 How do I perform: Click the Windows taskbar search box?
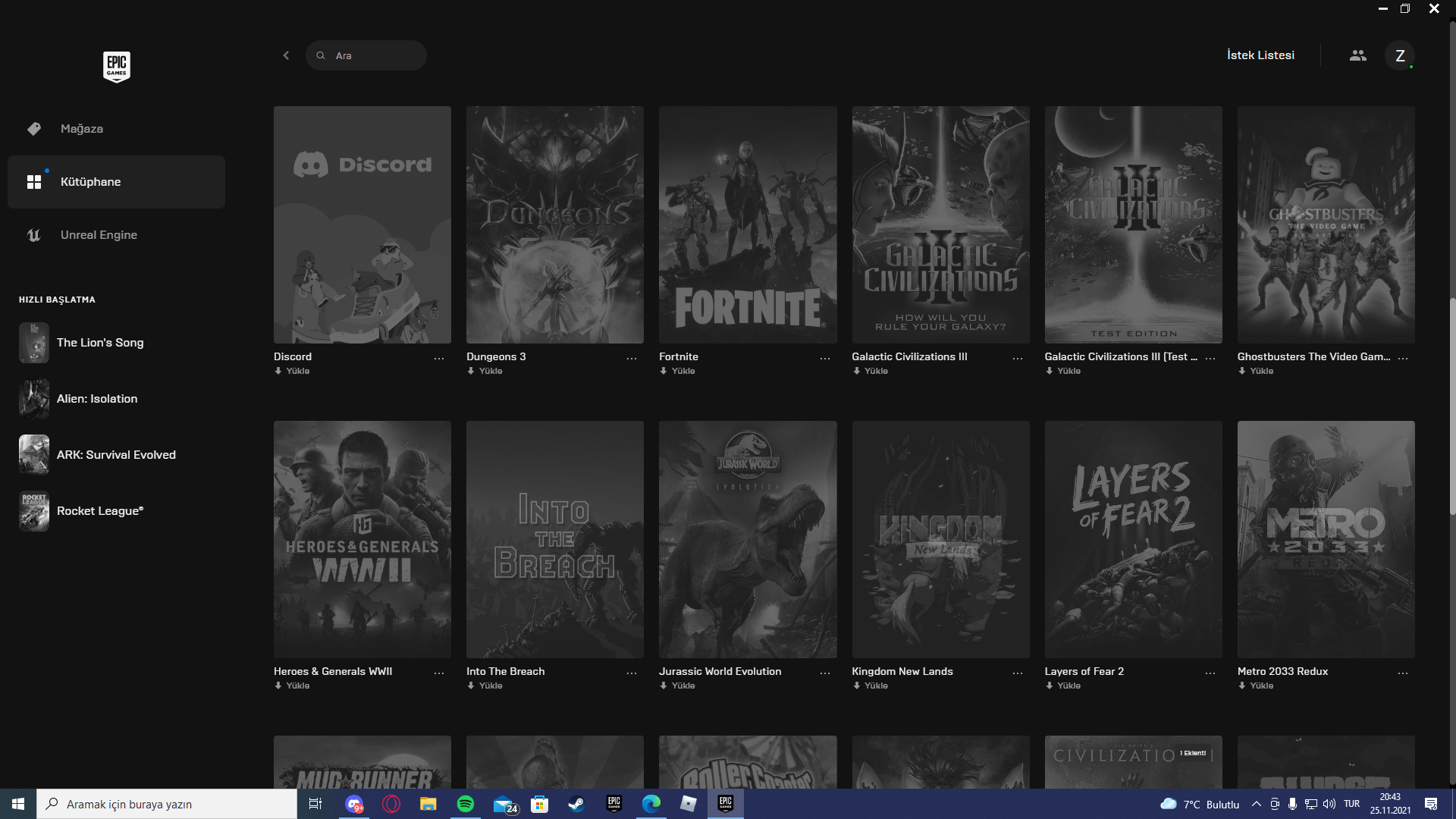click(167, 804)
